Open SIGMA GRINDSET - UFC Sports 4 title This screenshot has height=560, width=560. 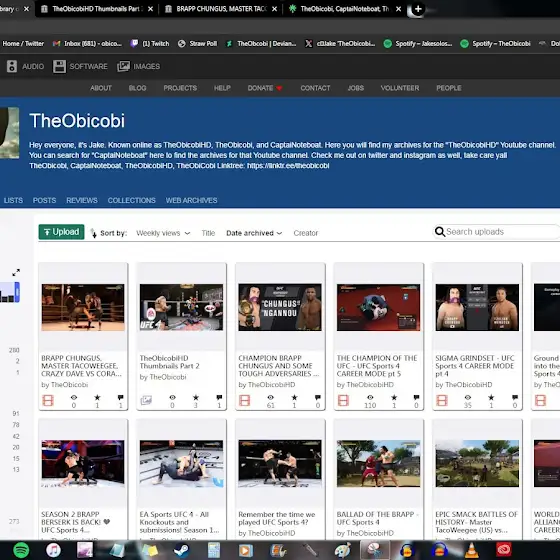coord(475,366)
